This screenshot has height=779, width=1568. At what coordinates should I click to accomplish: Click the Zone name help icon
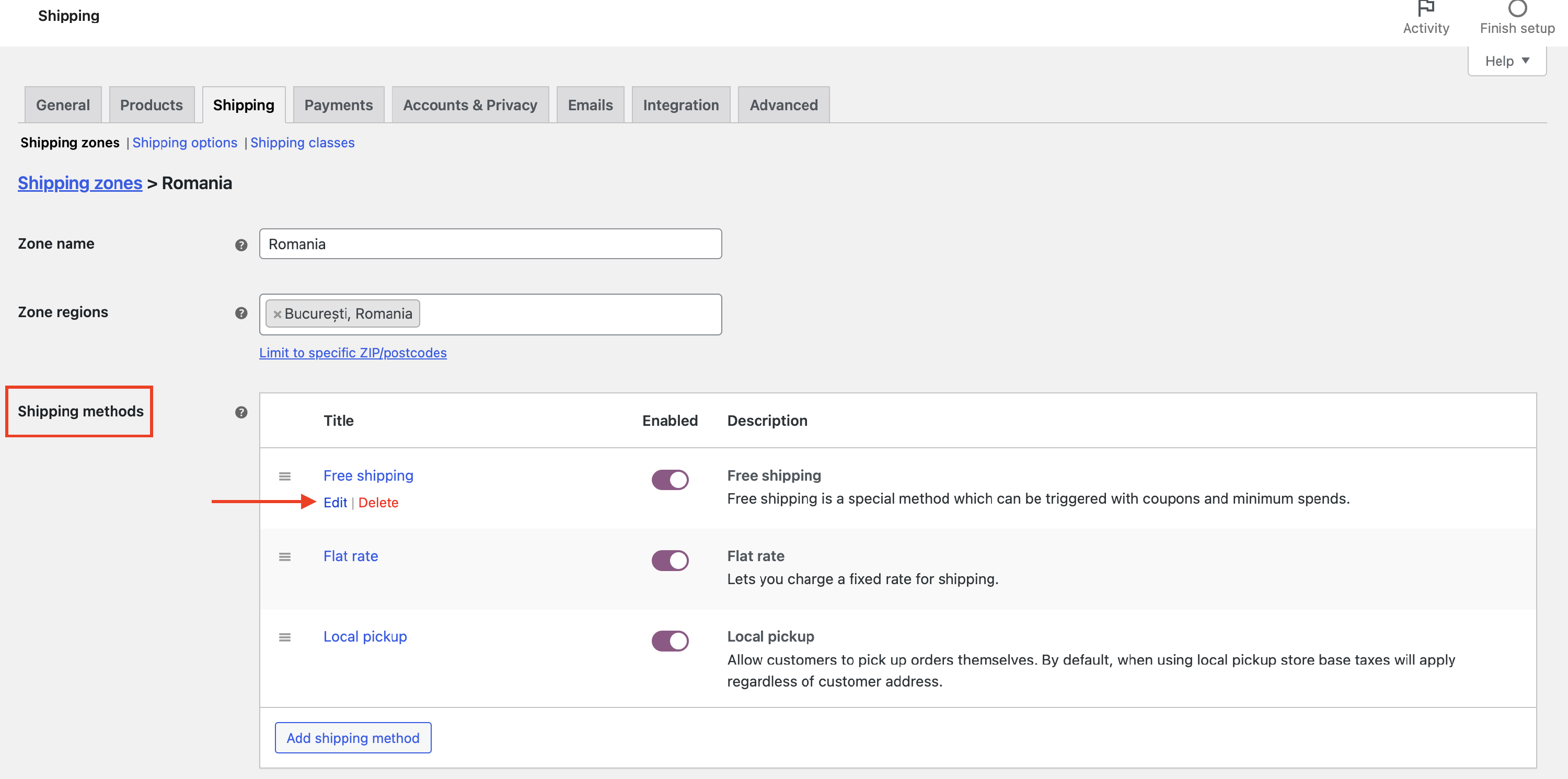coord(241,245)
